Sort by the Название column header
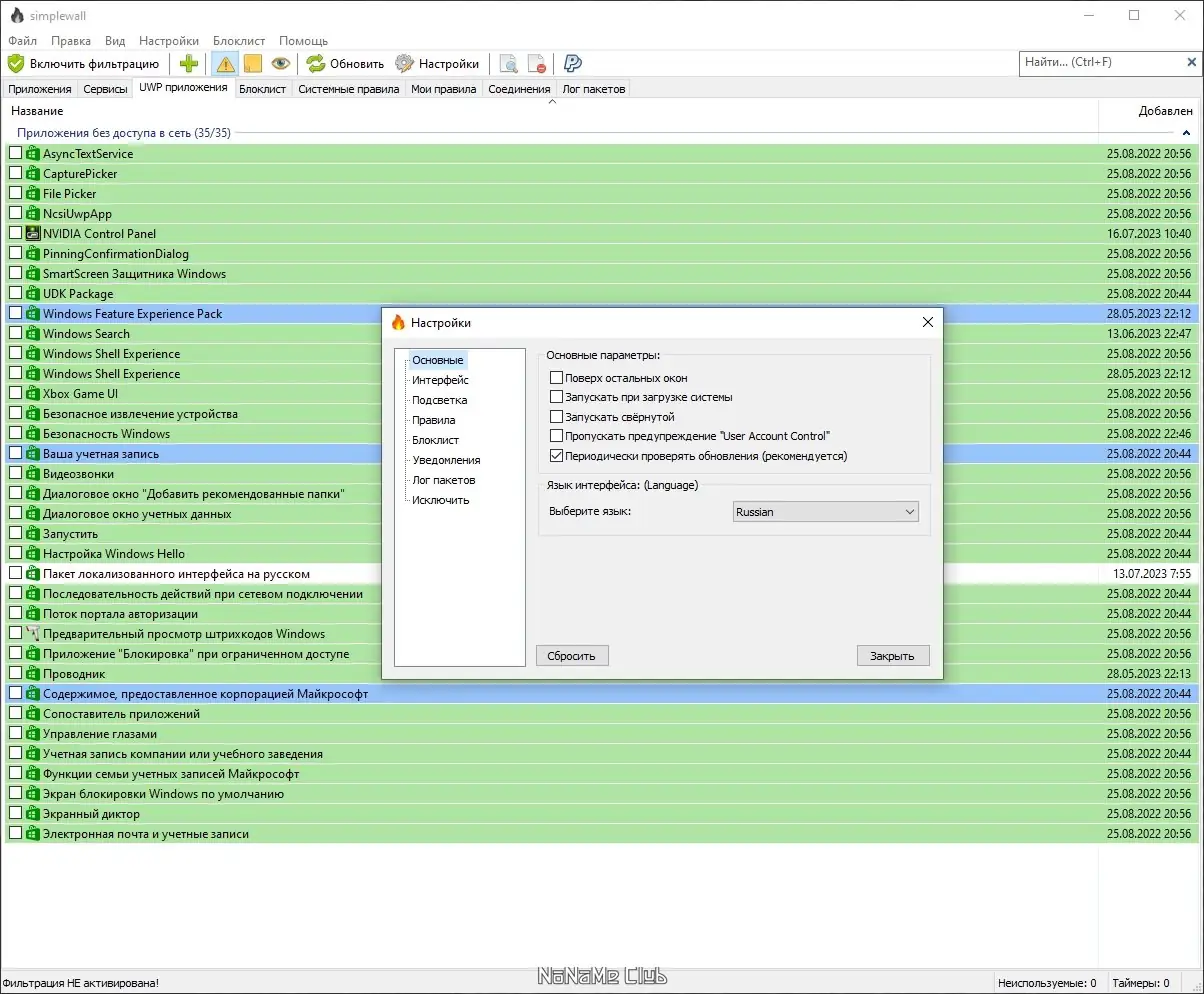This screenshot has height=994, width=1204. pos(550,111)
